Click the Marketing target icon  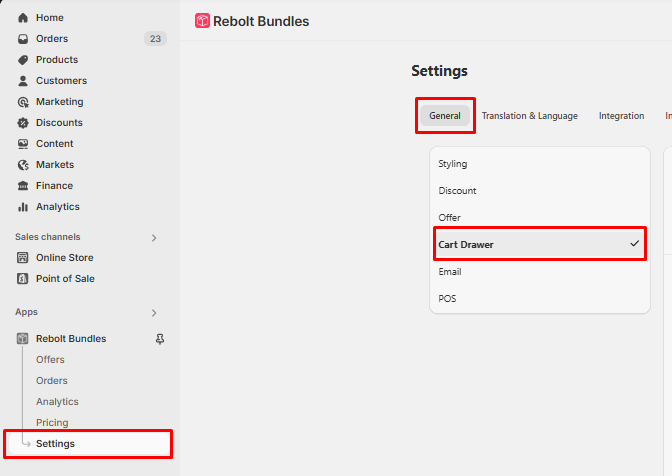23,102
